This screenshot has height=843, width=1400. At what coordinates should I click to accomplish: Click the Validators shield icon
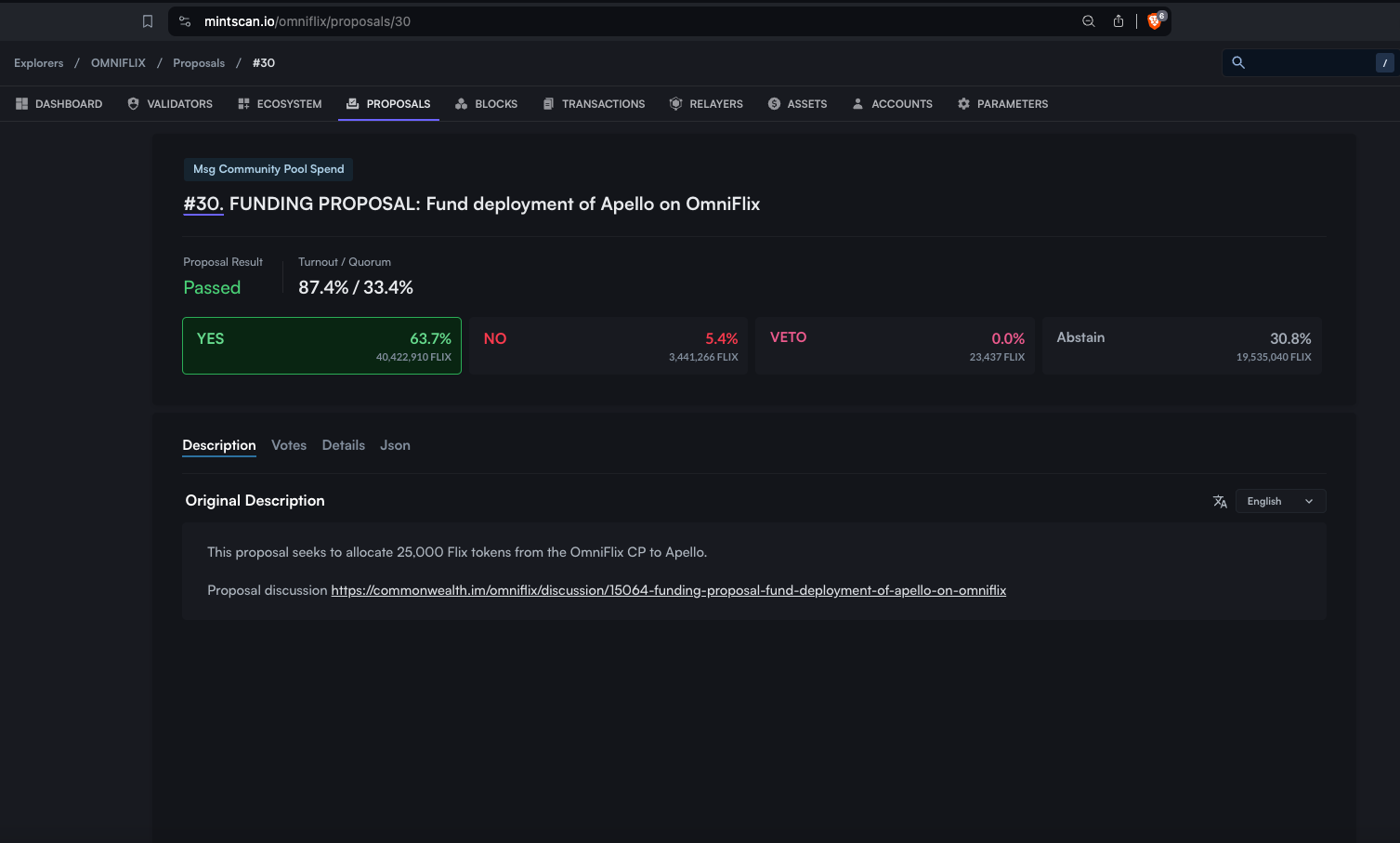(133, 104)
